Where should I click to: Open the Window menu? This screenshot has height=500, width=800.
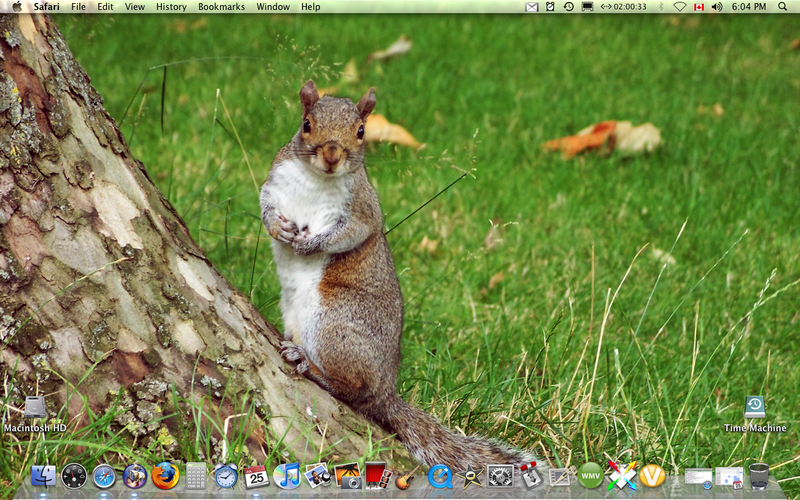point(273,7)
